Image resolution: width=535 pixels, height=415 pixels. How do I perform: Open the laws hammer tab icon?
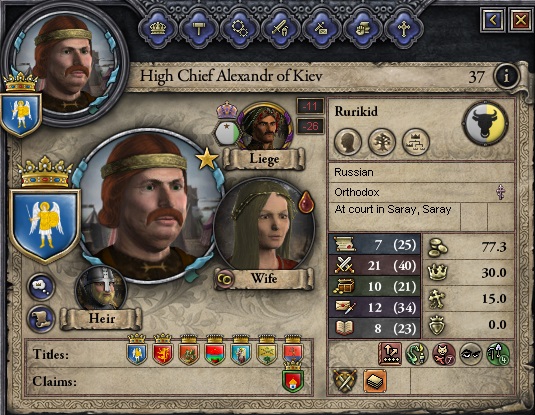tap(199, 28)
